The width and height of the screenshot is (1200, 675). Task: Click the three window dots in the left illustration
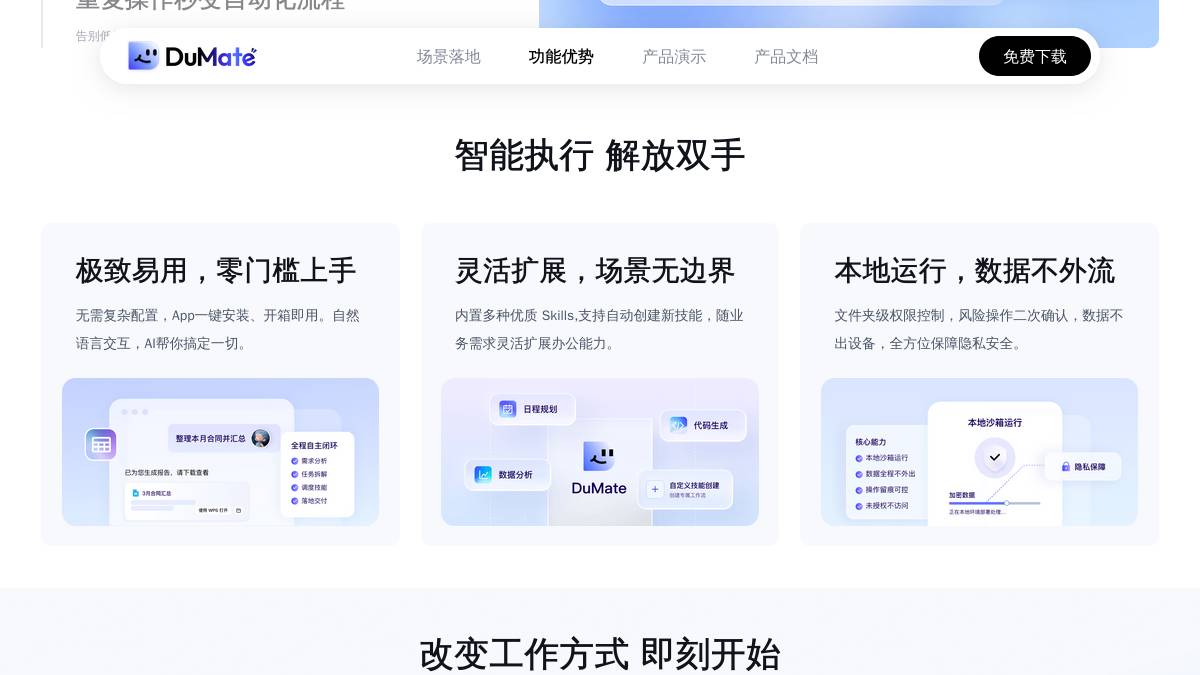pyautogui.click(x=134, y=412)
